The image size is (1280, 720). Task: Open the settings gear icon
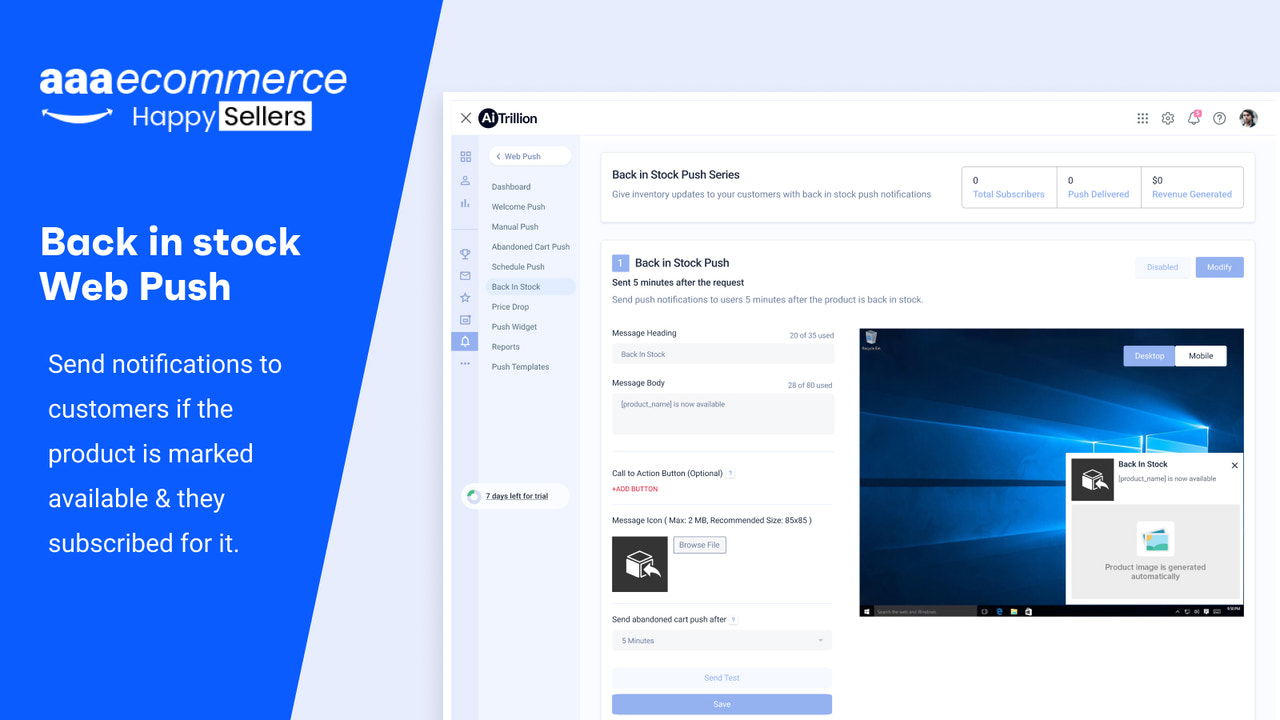(1167, 118)
